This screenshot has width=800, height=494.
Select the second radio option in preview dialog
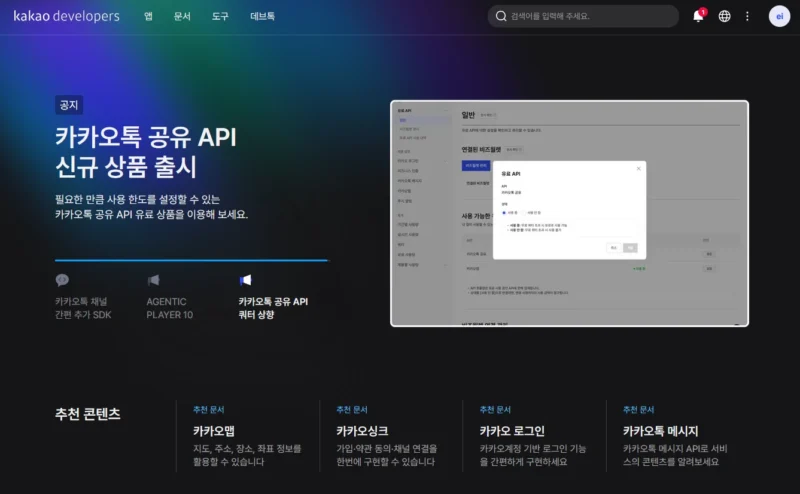pos(524,213)
